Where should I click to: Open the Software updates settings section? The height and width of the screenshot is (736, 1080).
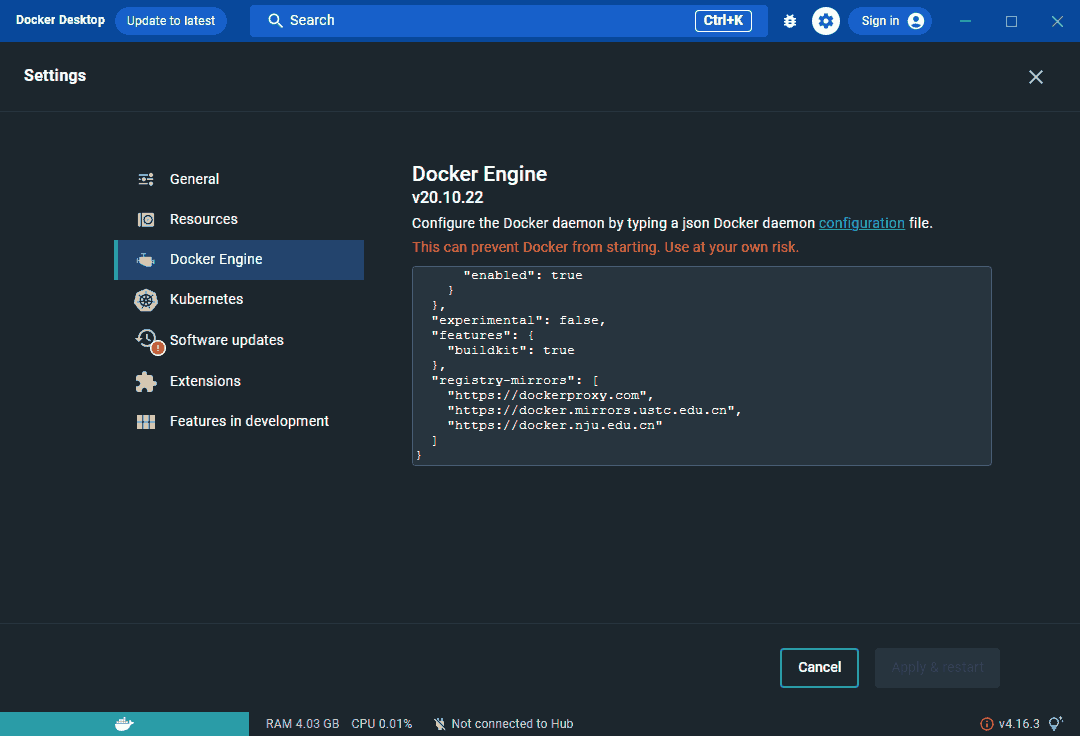(x=227, y=340)
